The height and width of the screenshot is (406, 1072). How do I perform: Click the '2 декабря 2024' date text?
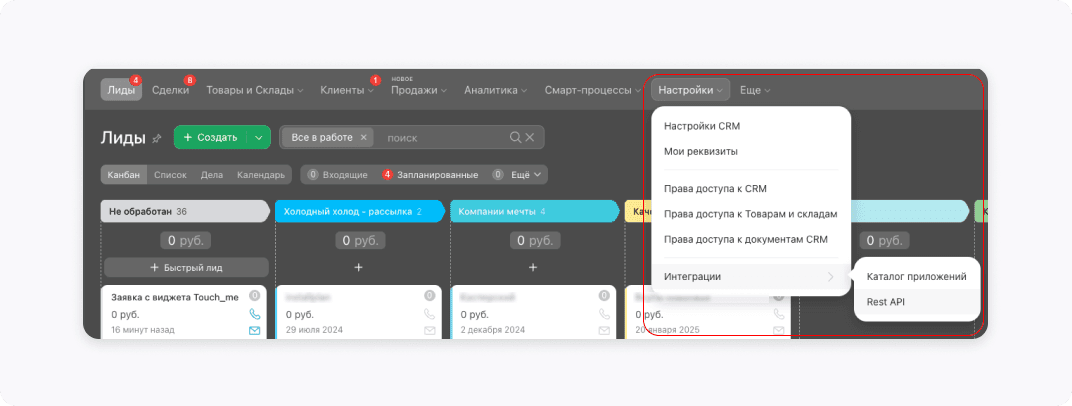(x=493, y=330)
